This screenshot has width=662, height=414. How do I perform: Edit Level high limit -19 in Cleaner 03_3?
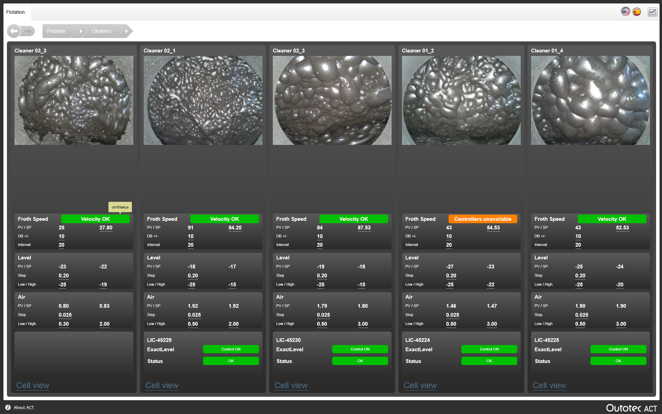[103, 284]
